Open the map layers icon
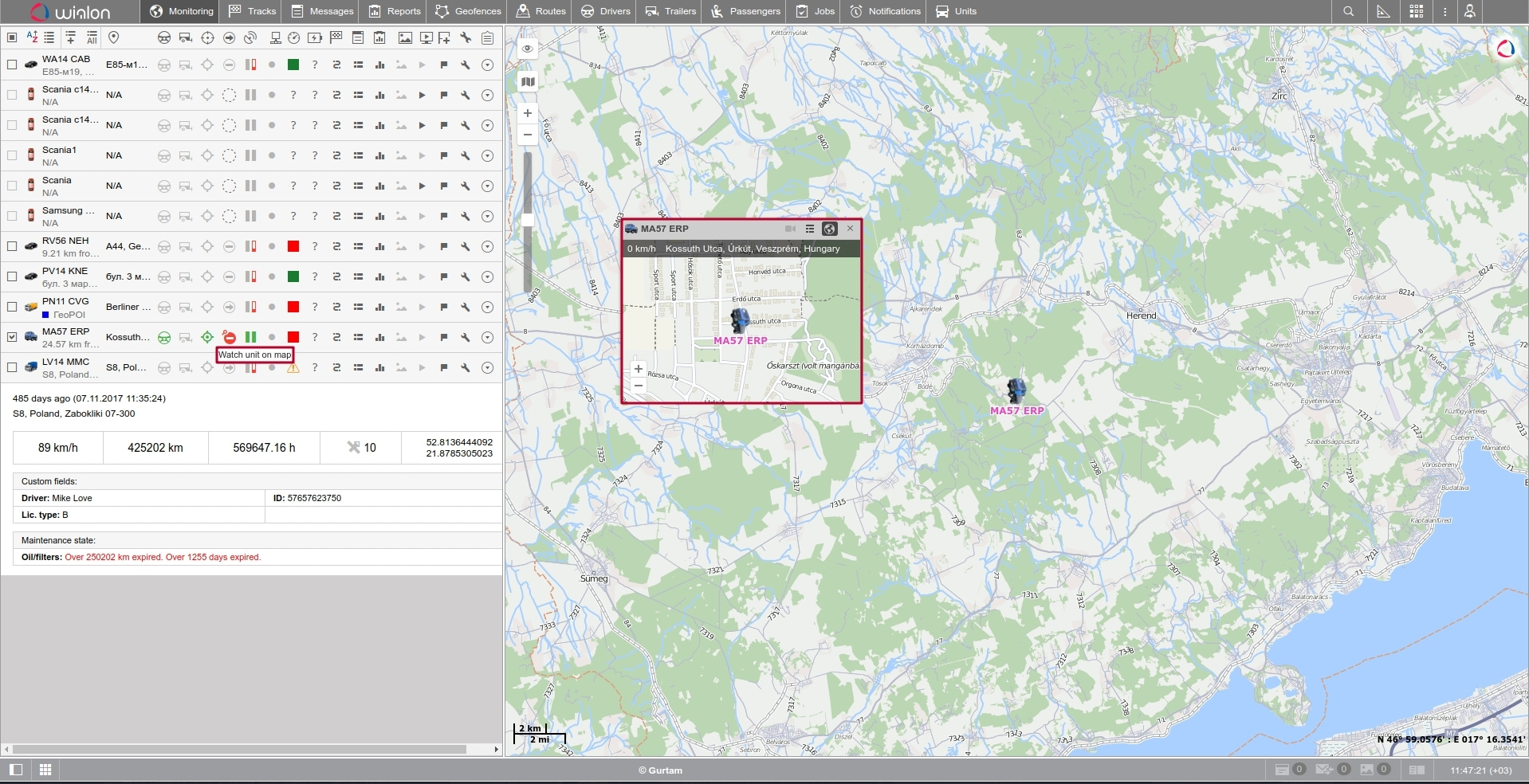This screenshot has width=1529, height=784. (x=527, y=81)
